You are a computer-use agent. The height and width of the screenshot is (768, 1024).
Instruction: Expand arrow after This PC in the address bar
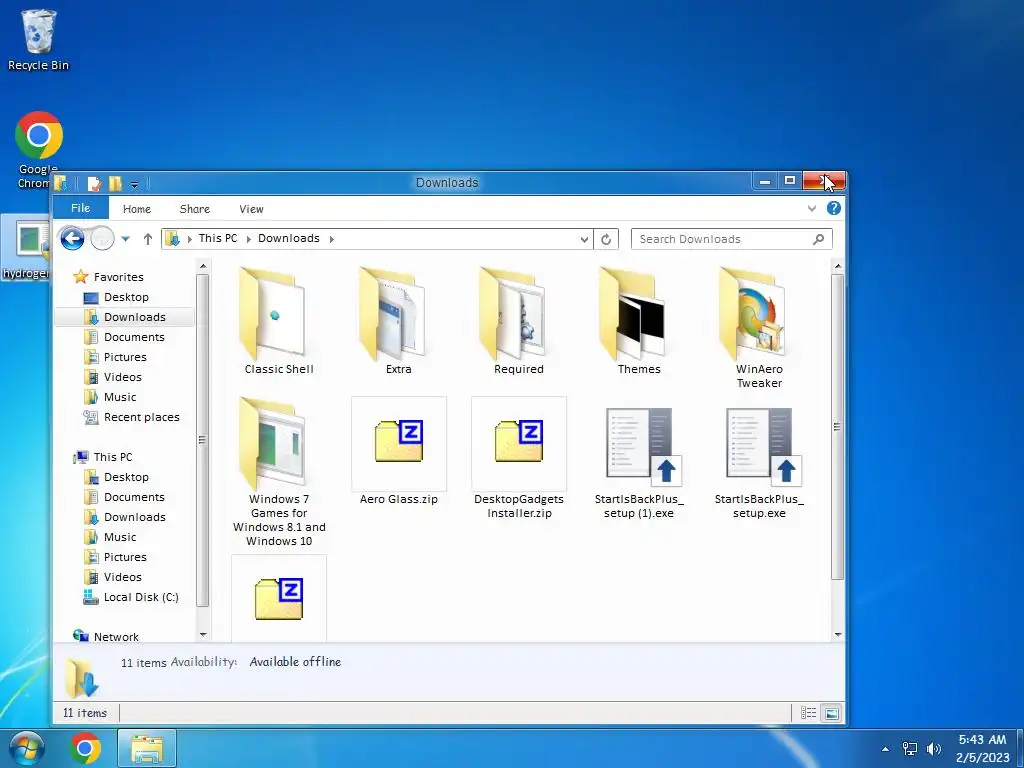point(248,239)
